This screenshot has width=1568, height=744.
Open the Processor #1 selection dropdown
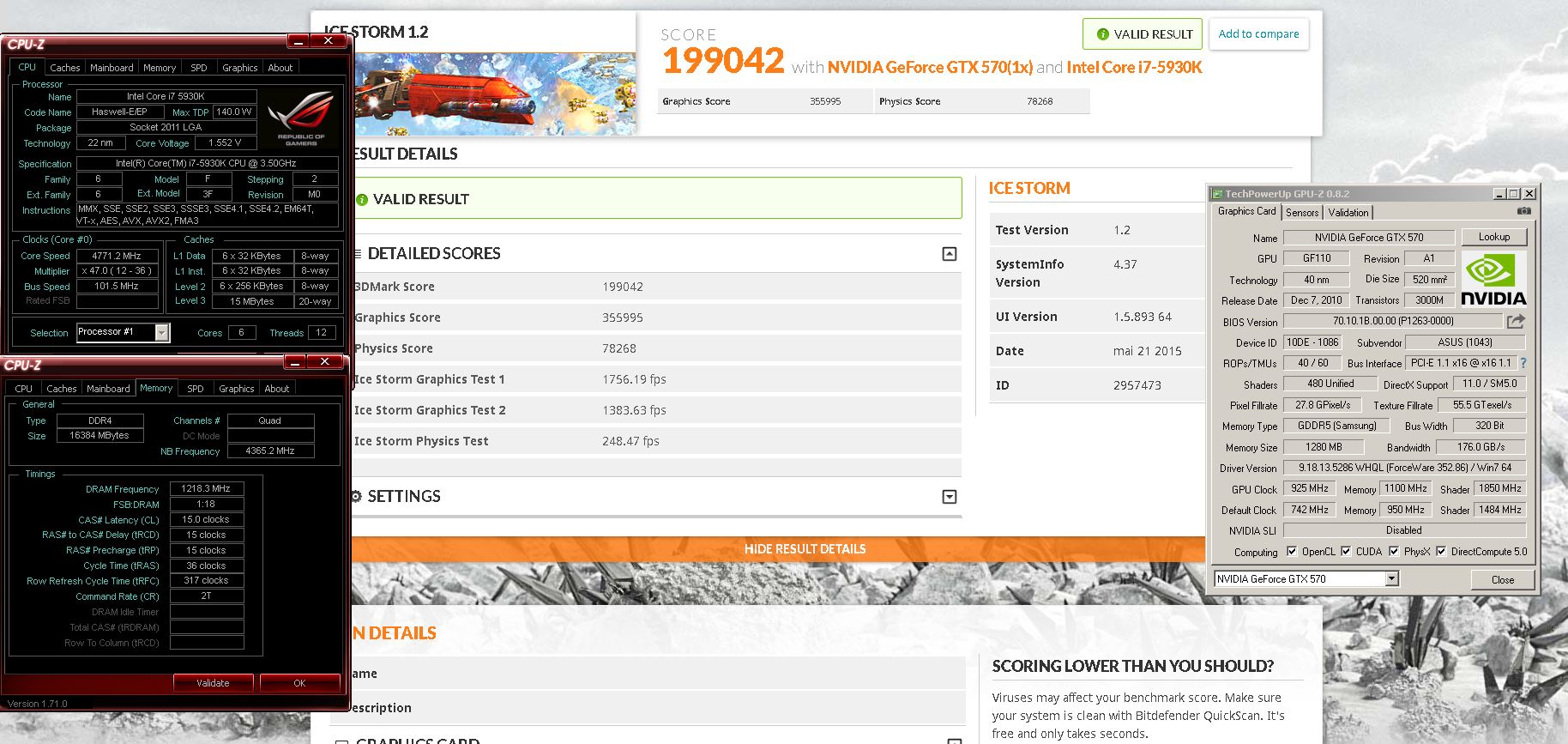161,332
